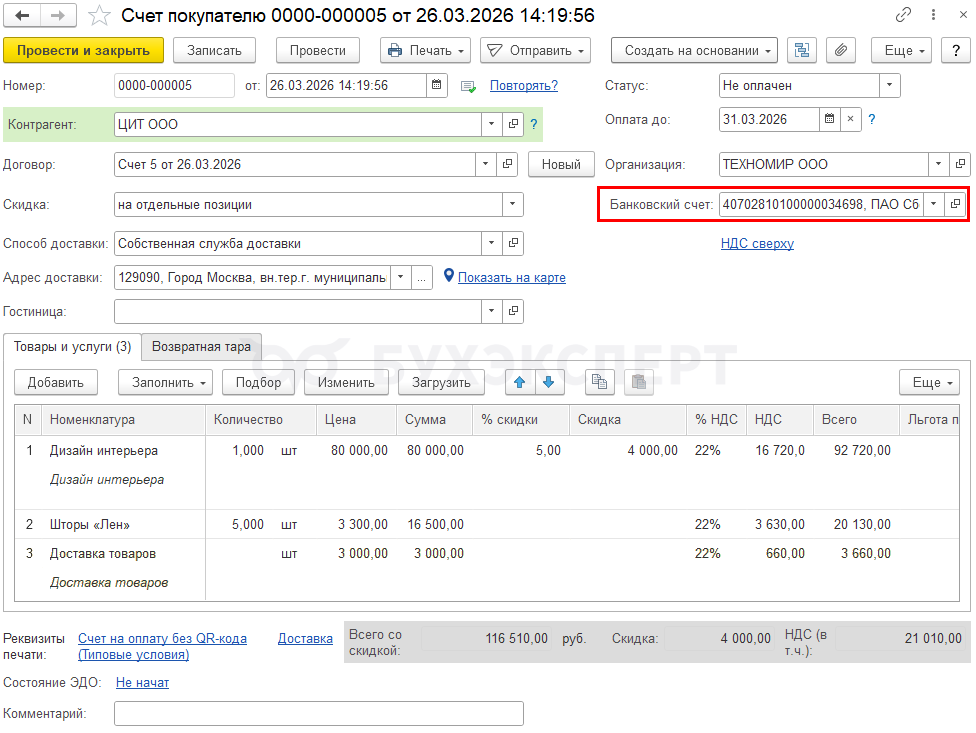Viewport: 976px width, 733px height.
Task: Move table row up with arrow
Action: coord(519,382)
